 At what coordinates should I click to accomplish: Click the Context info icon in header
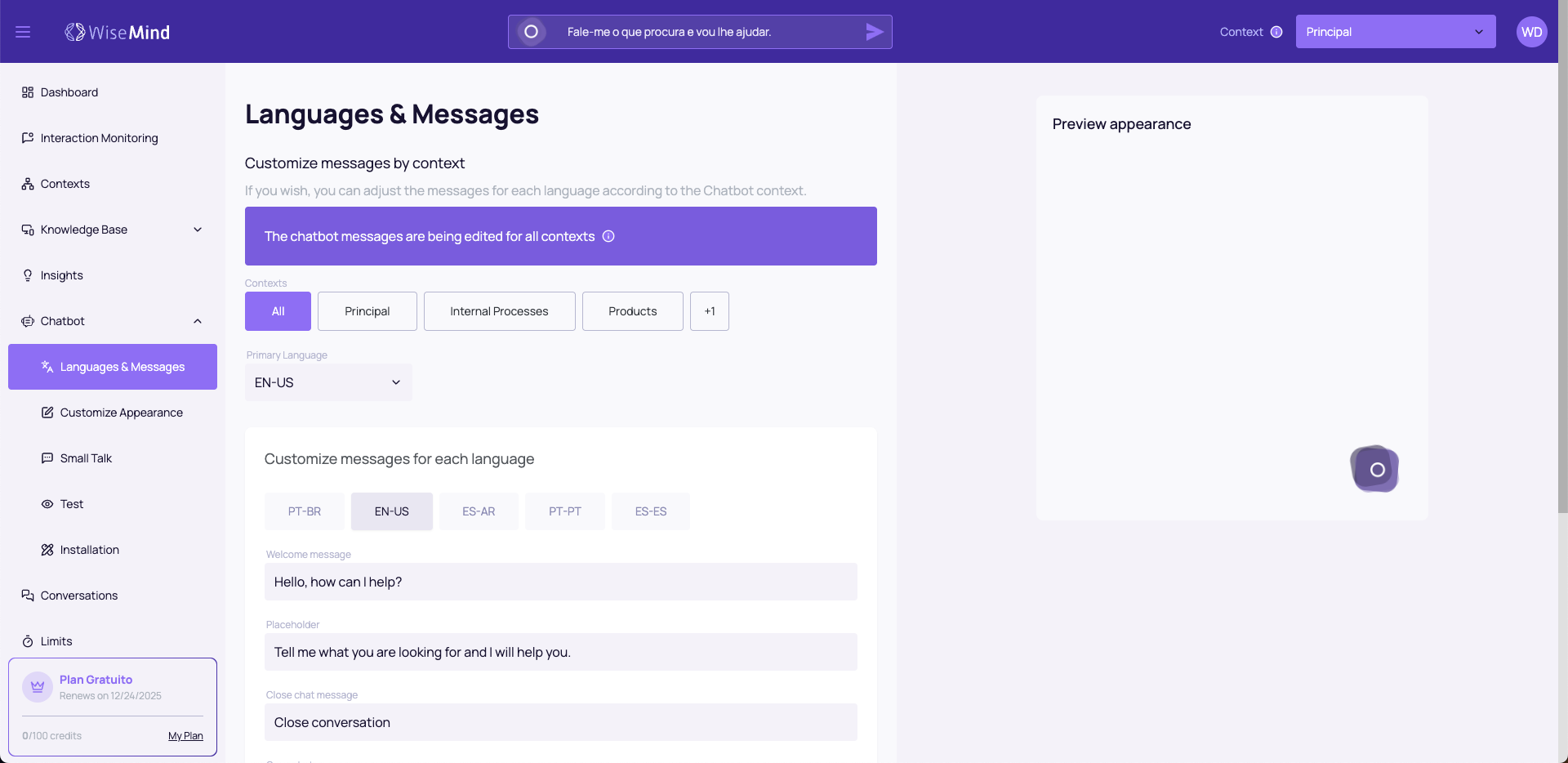(x=1276, y=32)
